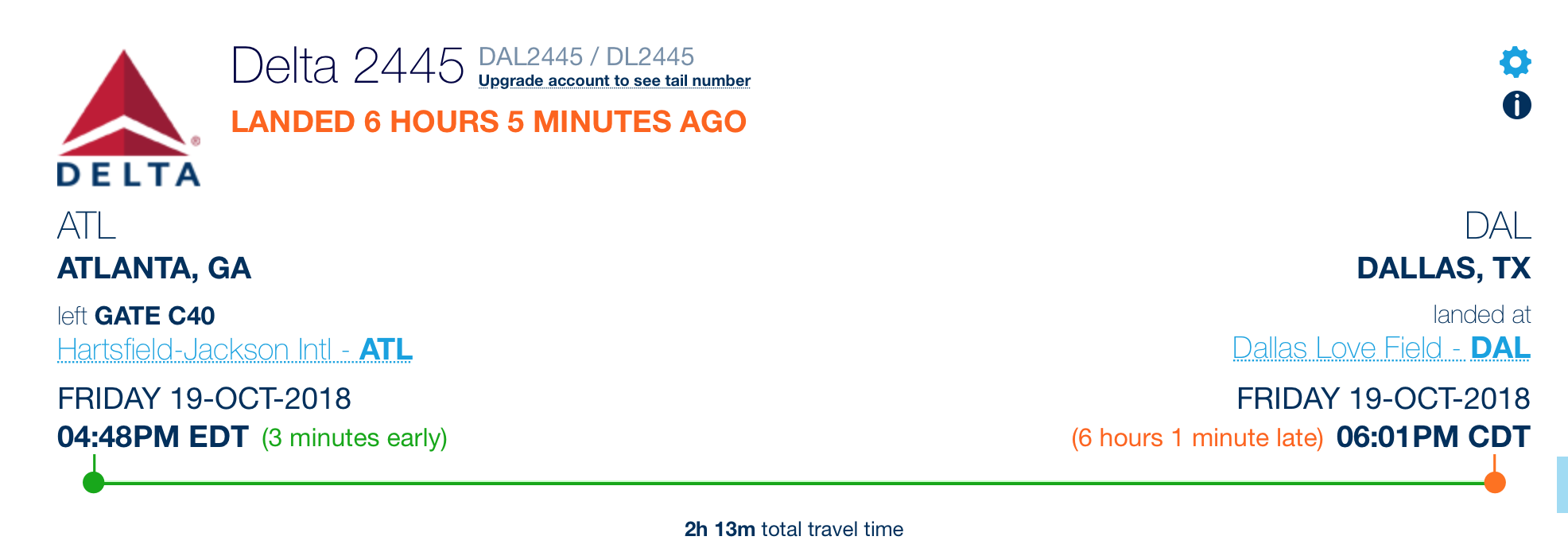Click the light blue scrollbar at right edge

pyautogui.click(x=1562, y=484)
